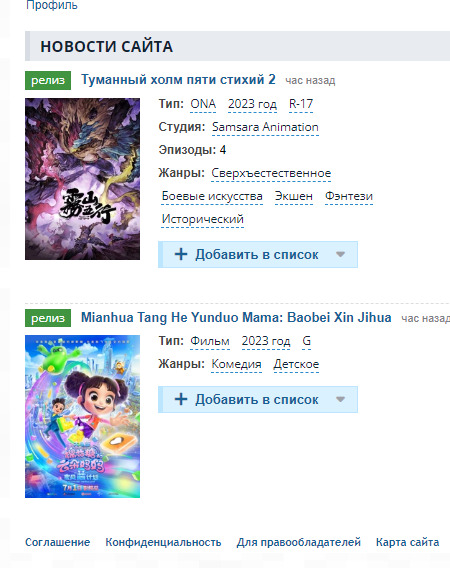The height and width of the screenshot is (568, 450).
Task: Choose the Фэнтези genre tag
Action: [349, 196]
